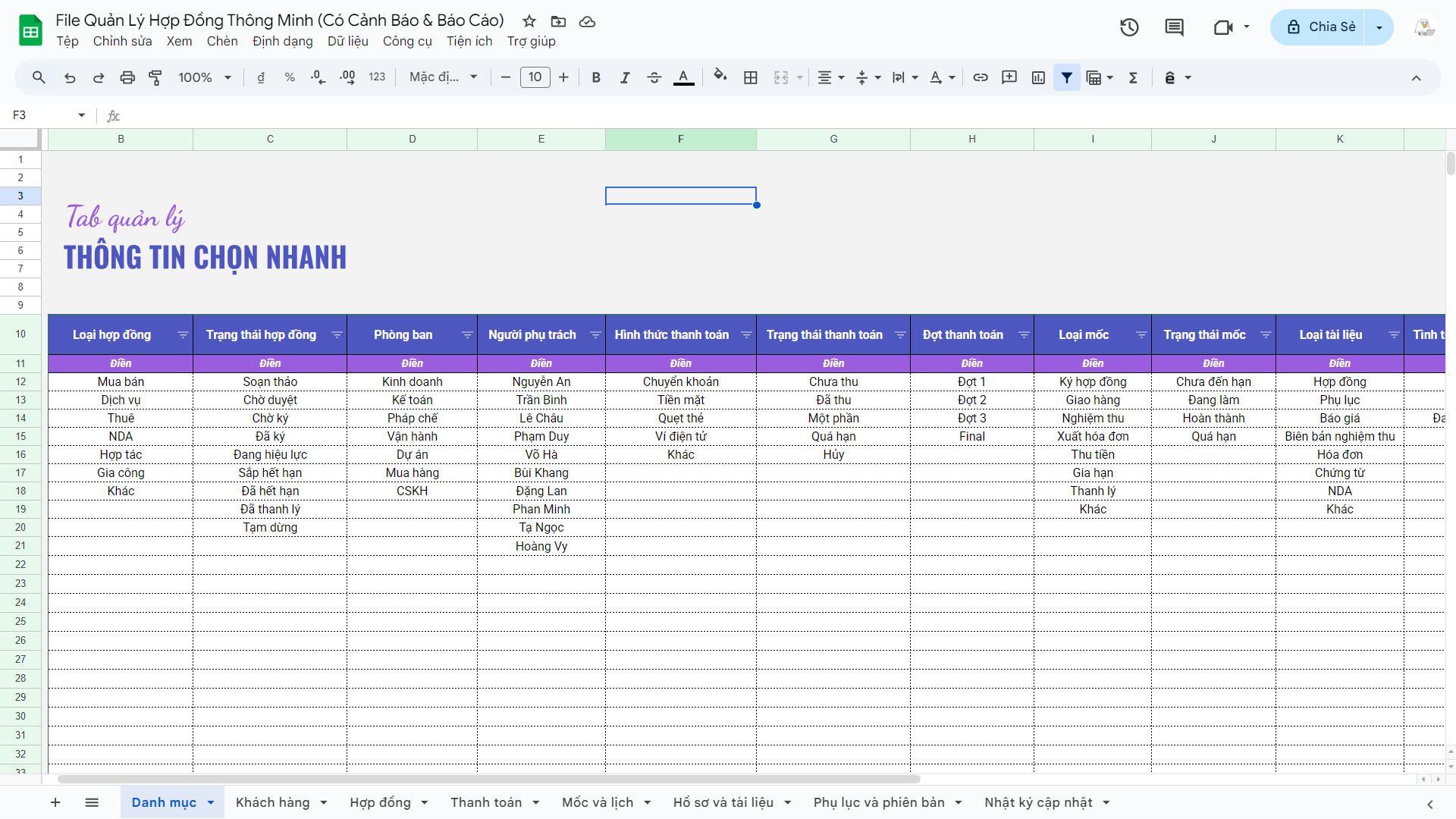
Task: Click the font size input box
Action: (535, 77)
